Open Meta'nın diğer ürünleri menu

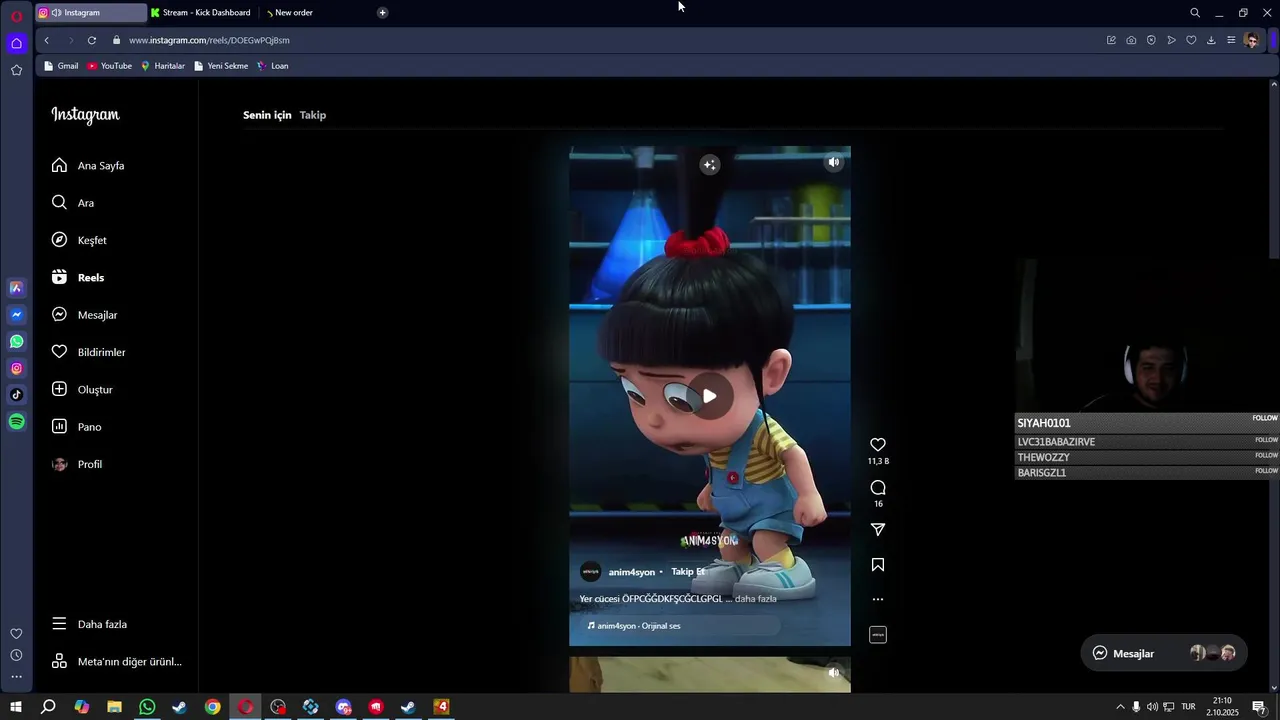[x=116, y=662]
